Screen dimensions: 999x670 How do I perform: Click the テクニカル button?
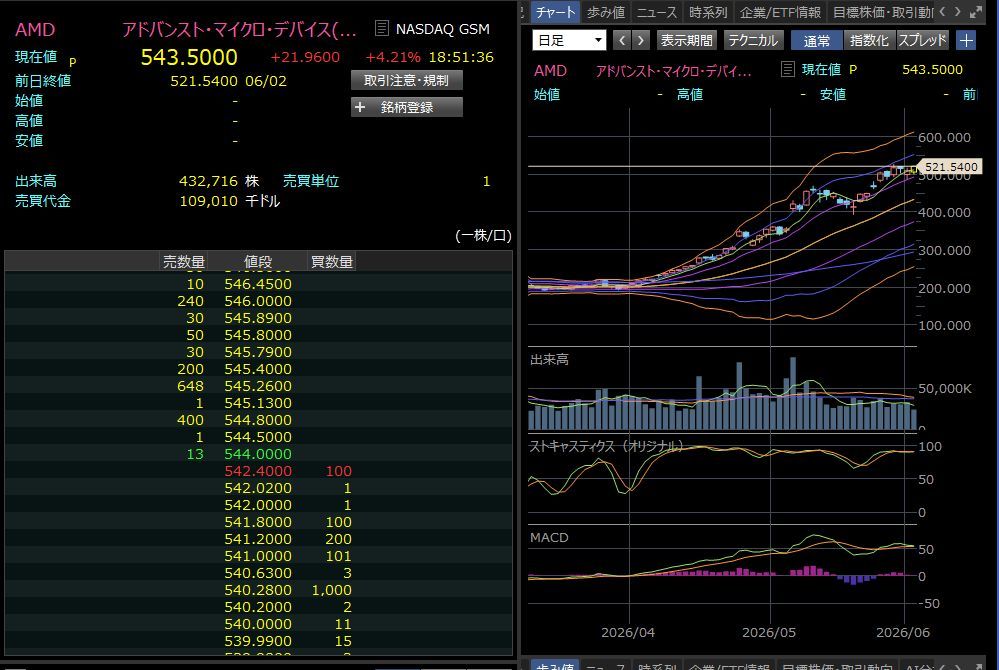(752, 40)
